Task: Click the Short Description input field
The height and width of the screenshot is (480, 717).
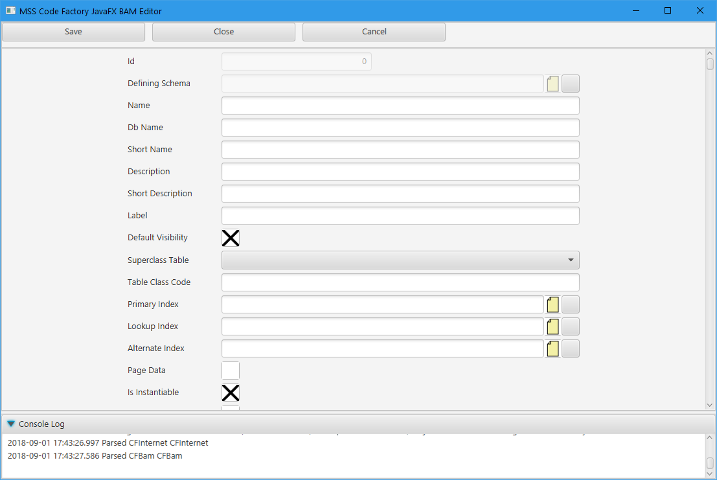Action: pyautogui.click(x=400, y=194)
